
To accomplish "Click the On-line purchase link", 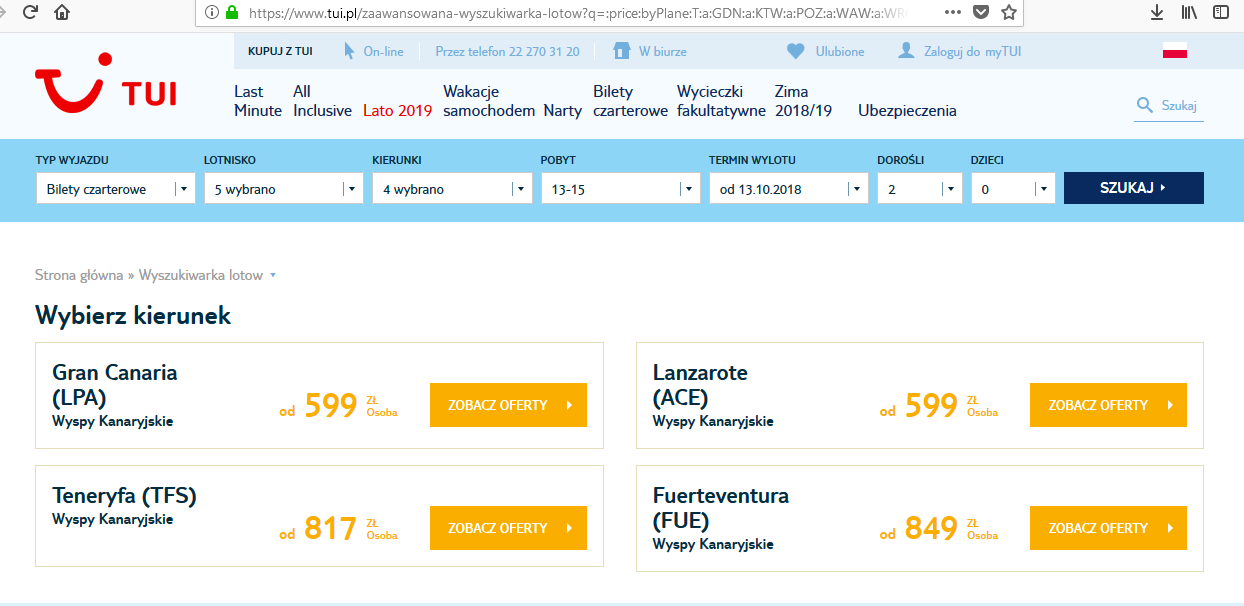I will (383, 52).
